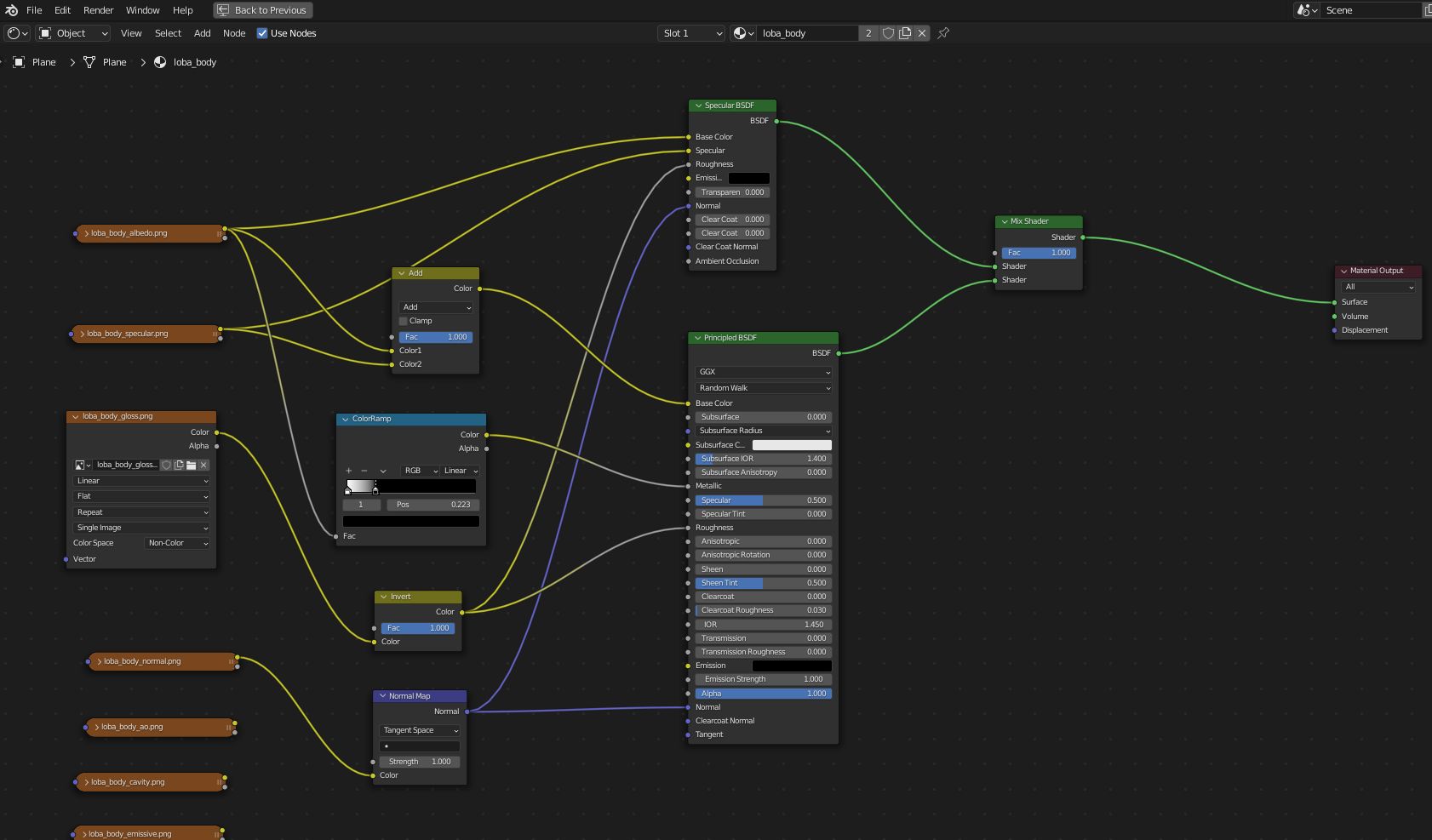The image size is (1432, 840).
Task: Click the editor type selector icon
Action: 15,33
